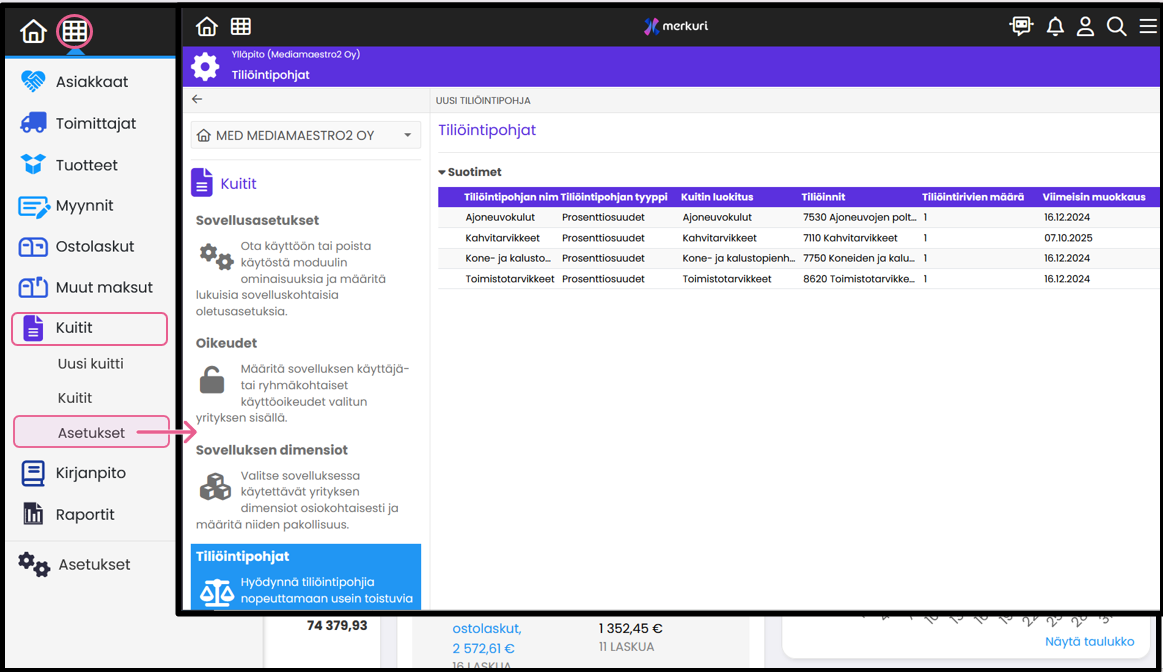
Task: Click the home icon in Merkuri header
Action: coord(206,27)
